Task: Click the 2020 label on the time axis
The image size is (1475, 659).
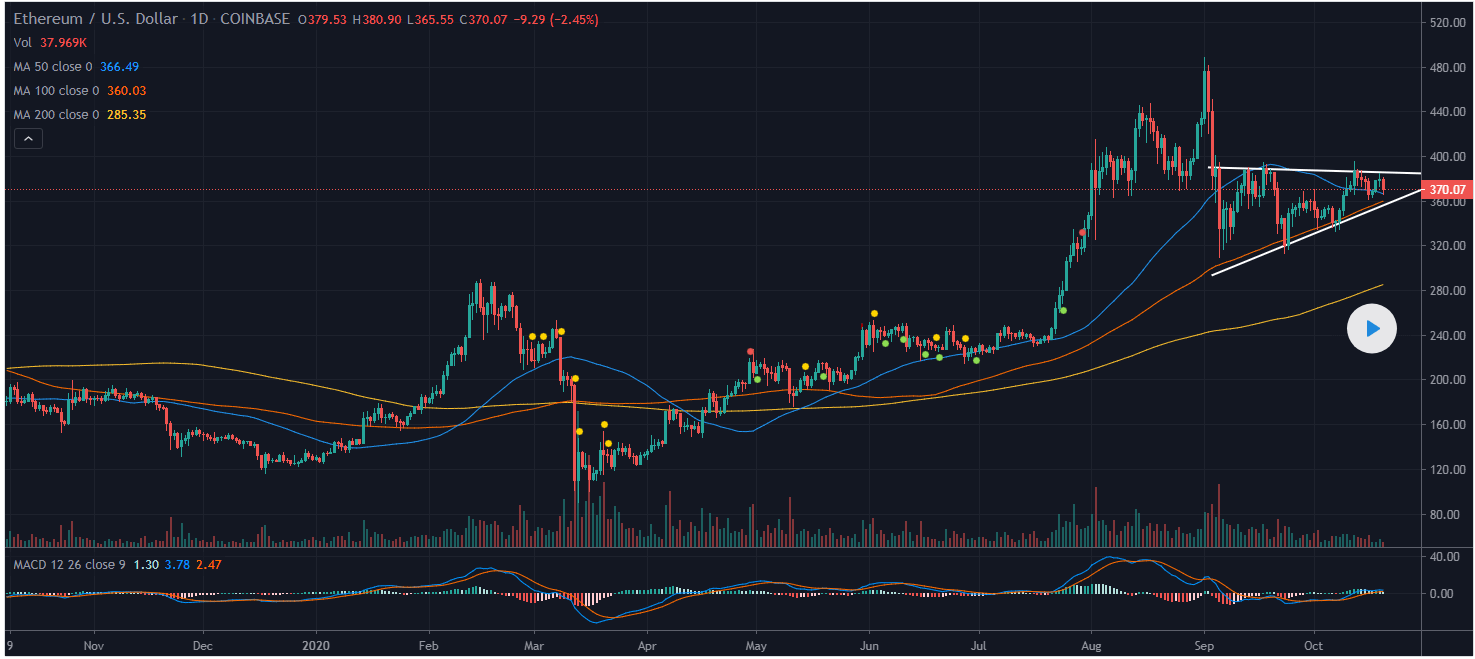Action: [x=316, y=646]
